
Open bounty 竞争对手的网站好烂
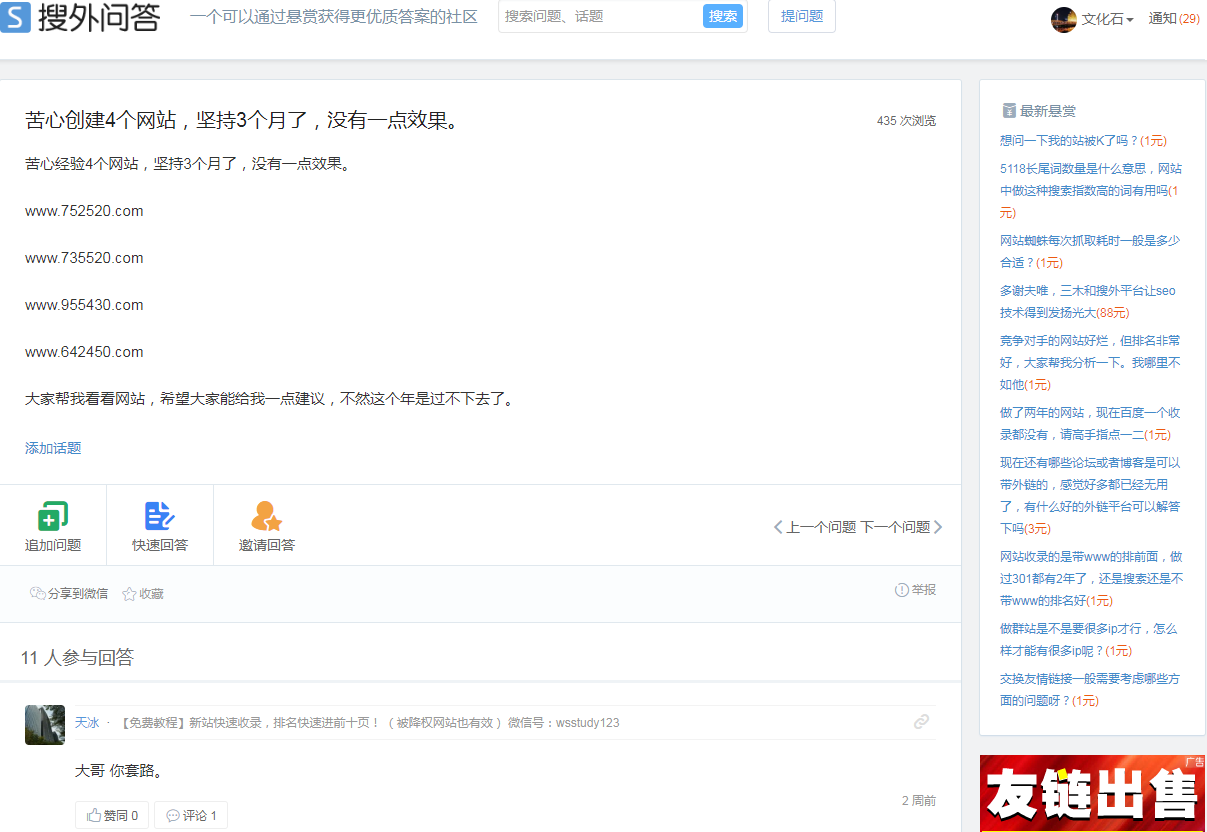1090,362
